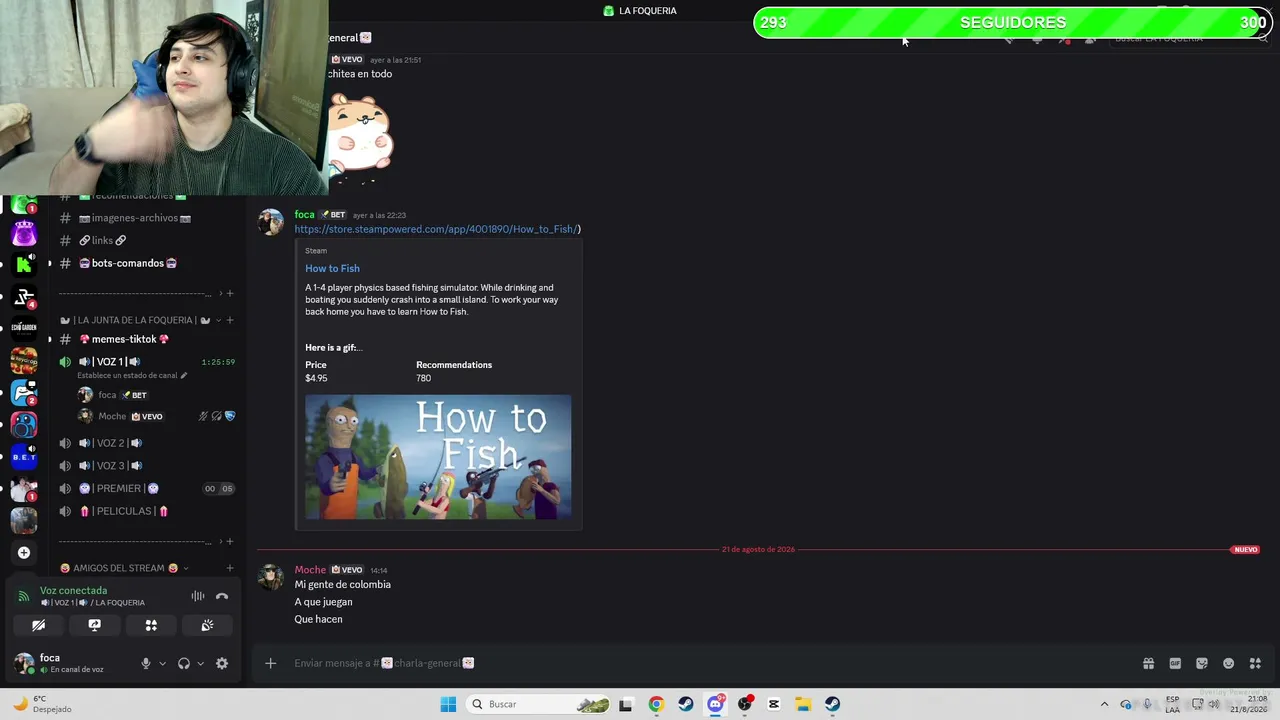Click the Discord taskbar icon
Image resolution: width=1280 pixels, height=720 pixels.
click(x=715, y=704)
